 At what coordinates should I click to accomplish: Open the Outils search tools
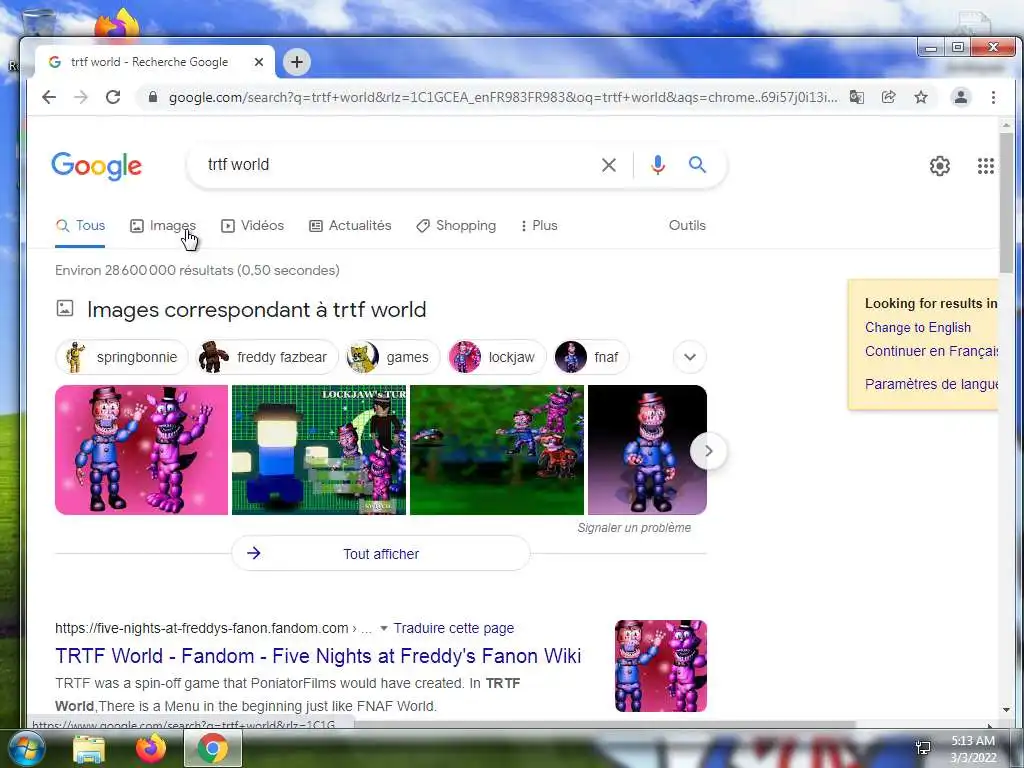(687, 225)
